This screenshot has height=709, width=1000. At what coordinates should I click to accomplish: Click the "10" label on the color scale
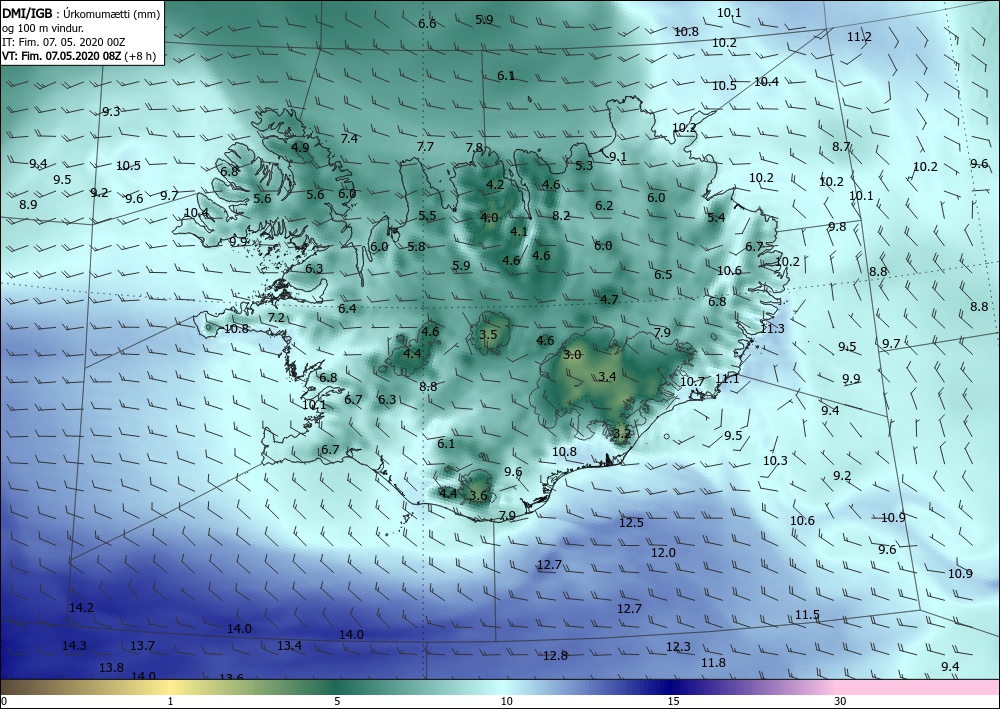[506, 701]
